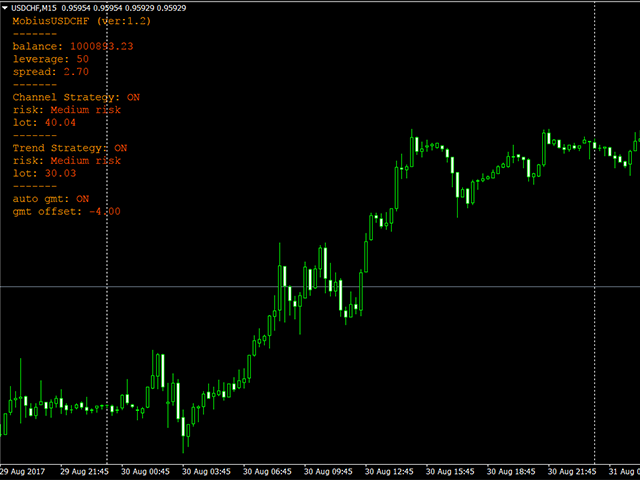The image size is (640, 480).
Task: Click the balance value 1000893.23
Action: (102, 46)
